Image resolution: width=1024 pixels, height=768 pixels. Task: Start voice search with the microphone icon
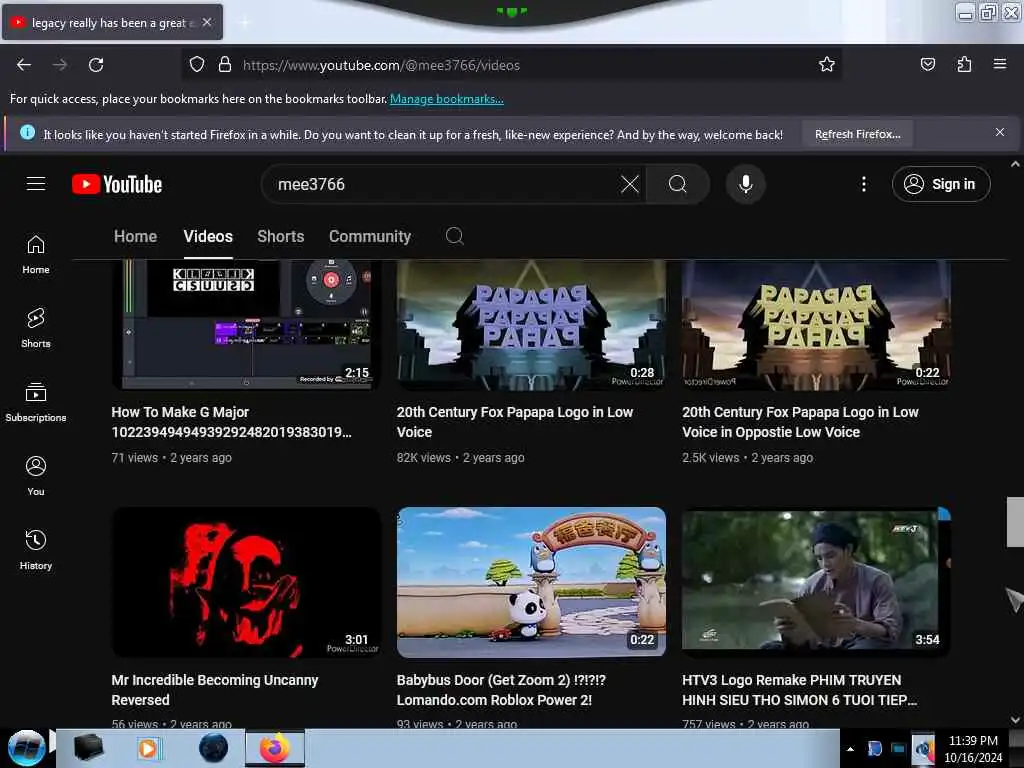[746, 184]
